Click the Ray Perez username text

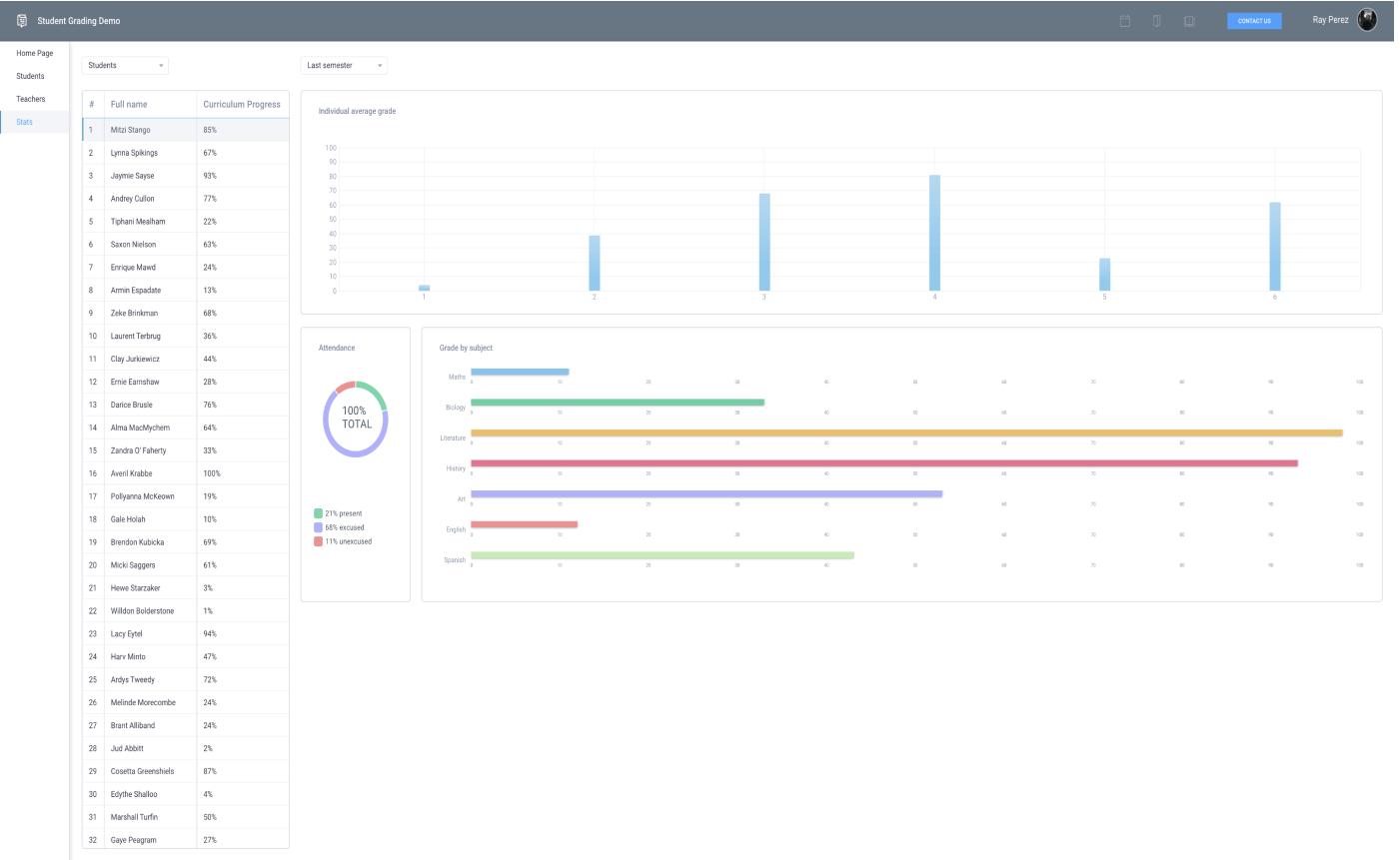pyautogui.click(x=1329, y=19)
